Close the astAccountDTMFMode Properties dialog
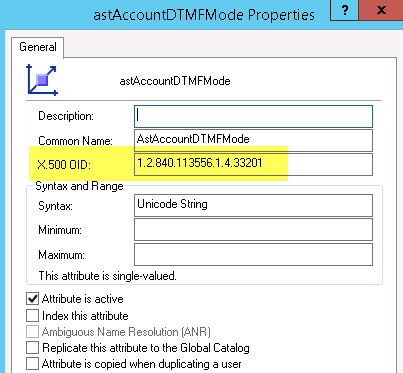The width and height of the screenshot is (403, 373). 381,10
